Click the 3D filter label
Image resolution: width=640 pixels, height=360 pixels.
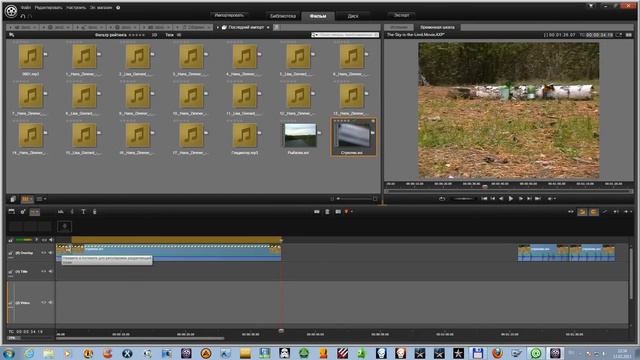[154, 35]
